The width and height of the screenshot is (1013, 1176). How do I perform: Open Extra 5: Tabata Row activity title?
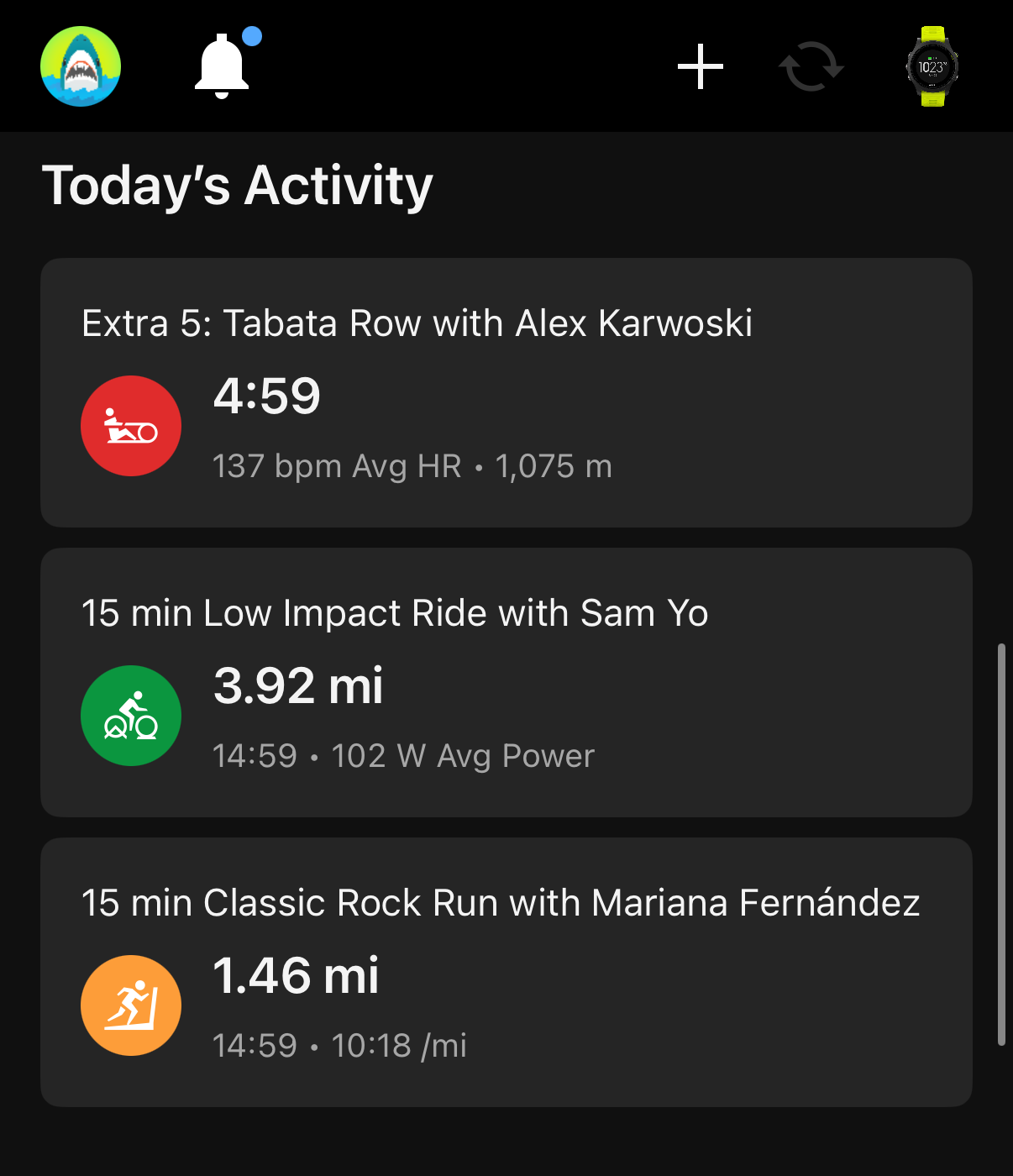417,323
